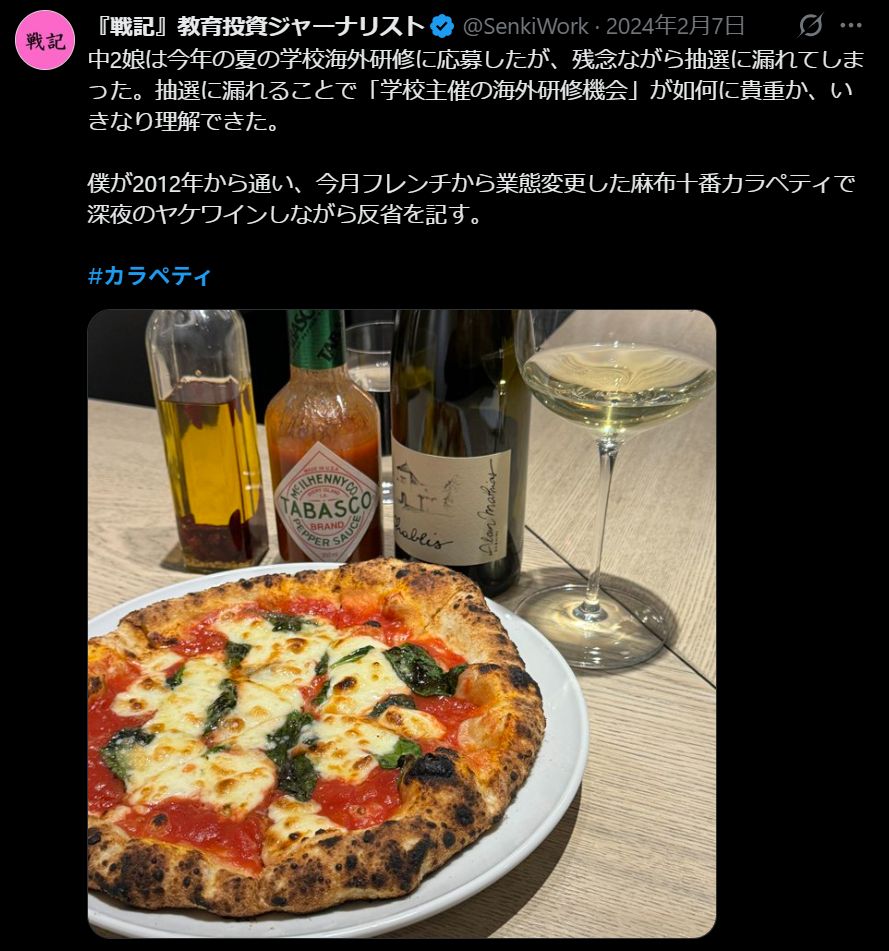889x951 pixels.
Task: Open the three-dot more options menu
Action: click(850, 25)
